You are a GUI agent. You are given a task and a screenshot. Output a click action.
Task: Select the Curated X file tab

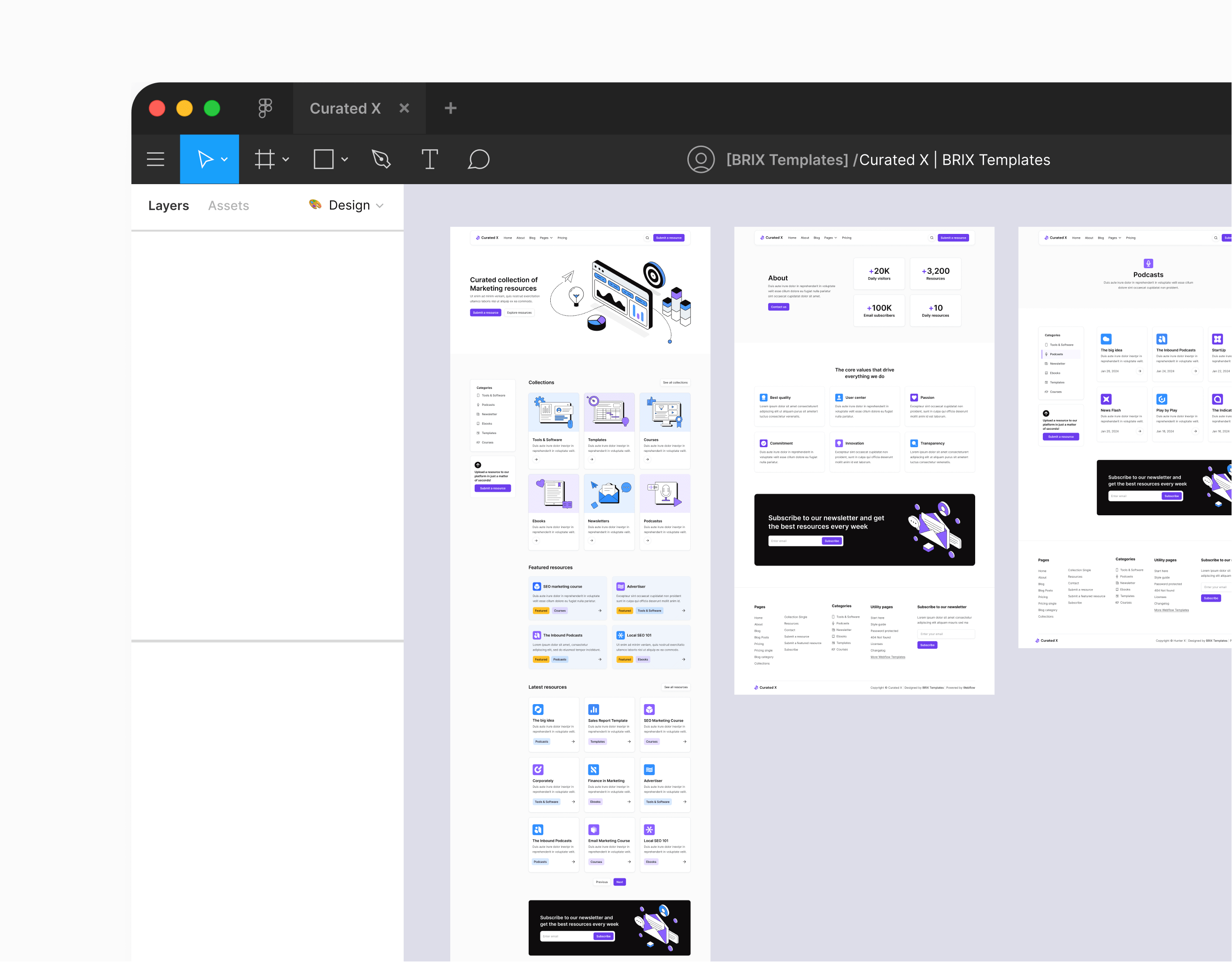tap(345, 108)
